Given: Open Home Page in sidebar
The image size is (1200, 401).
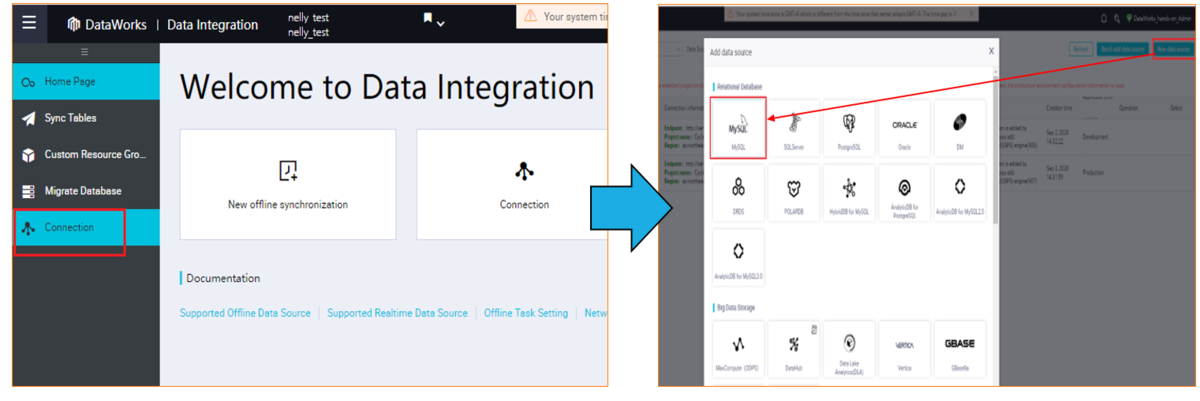Looking at the screenshot, I should pos(86,82).
